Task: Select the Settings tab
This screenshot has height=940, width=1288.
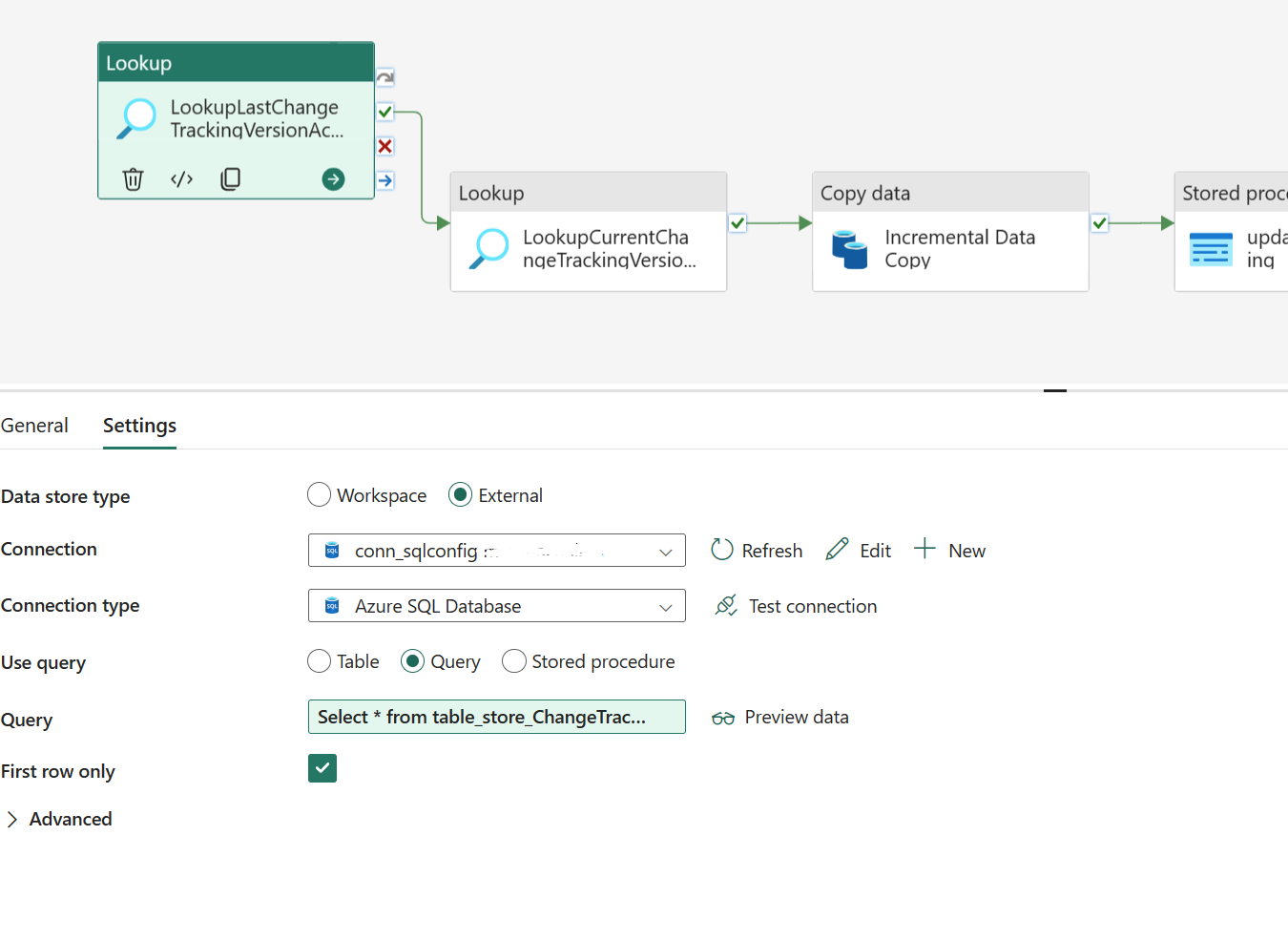Action: click(x=139, y=425)
